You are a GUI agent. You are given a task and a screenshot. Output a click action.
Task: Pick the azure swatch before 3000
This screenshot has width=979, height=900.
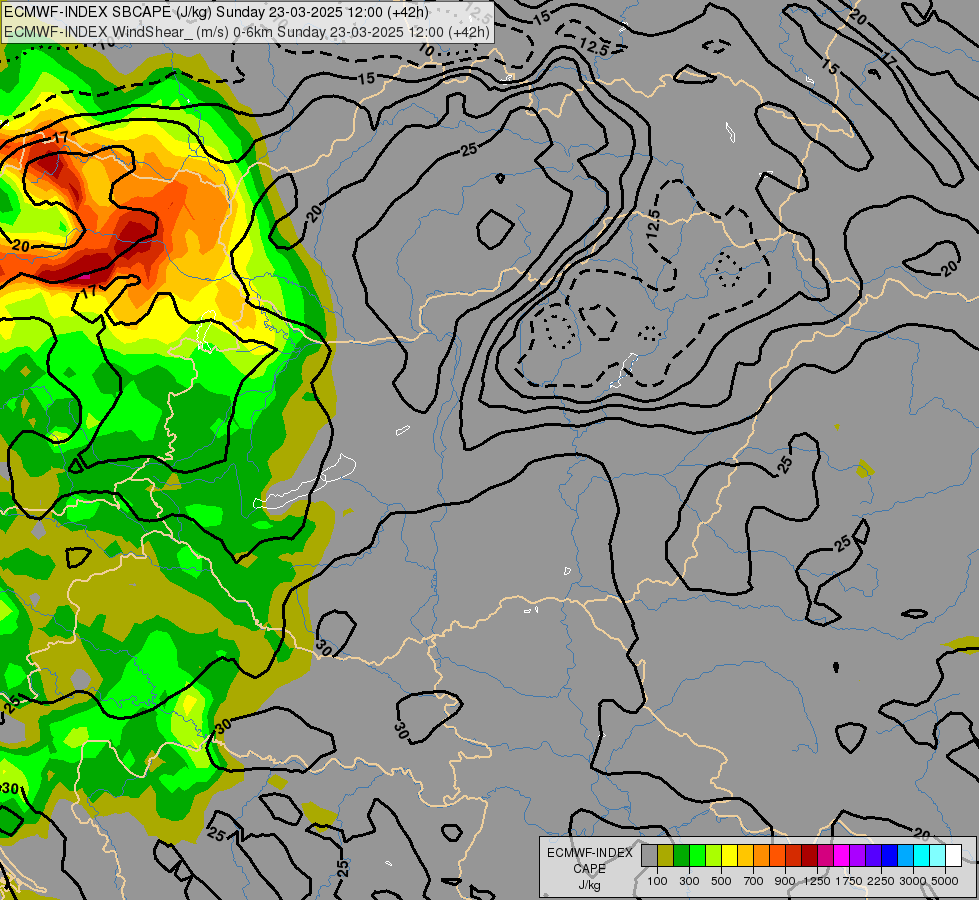point(906,855)
